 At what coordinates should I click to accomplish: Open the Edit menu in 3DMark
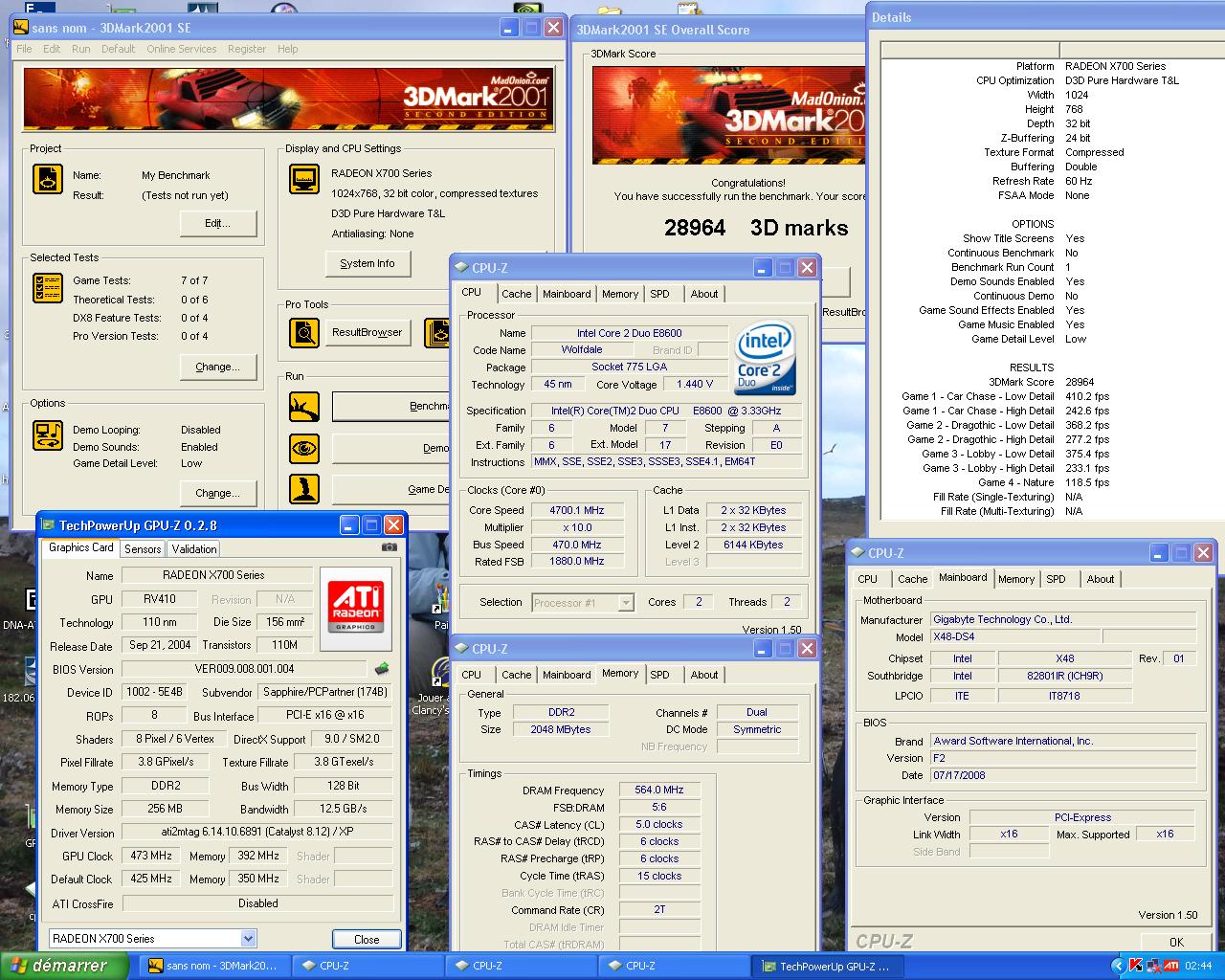(x=52, y=49)
